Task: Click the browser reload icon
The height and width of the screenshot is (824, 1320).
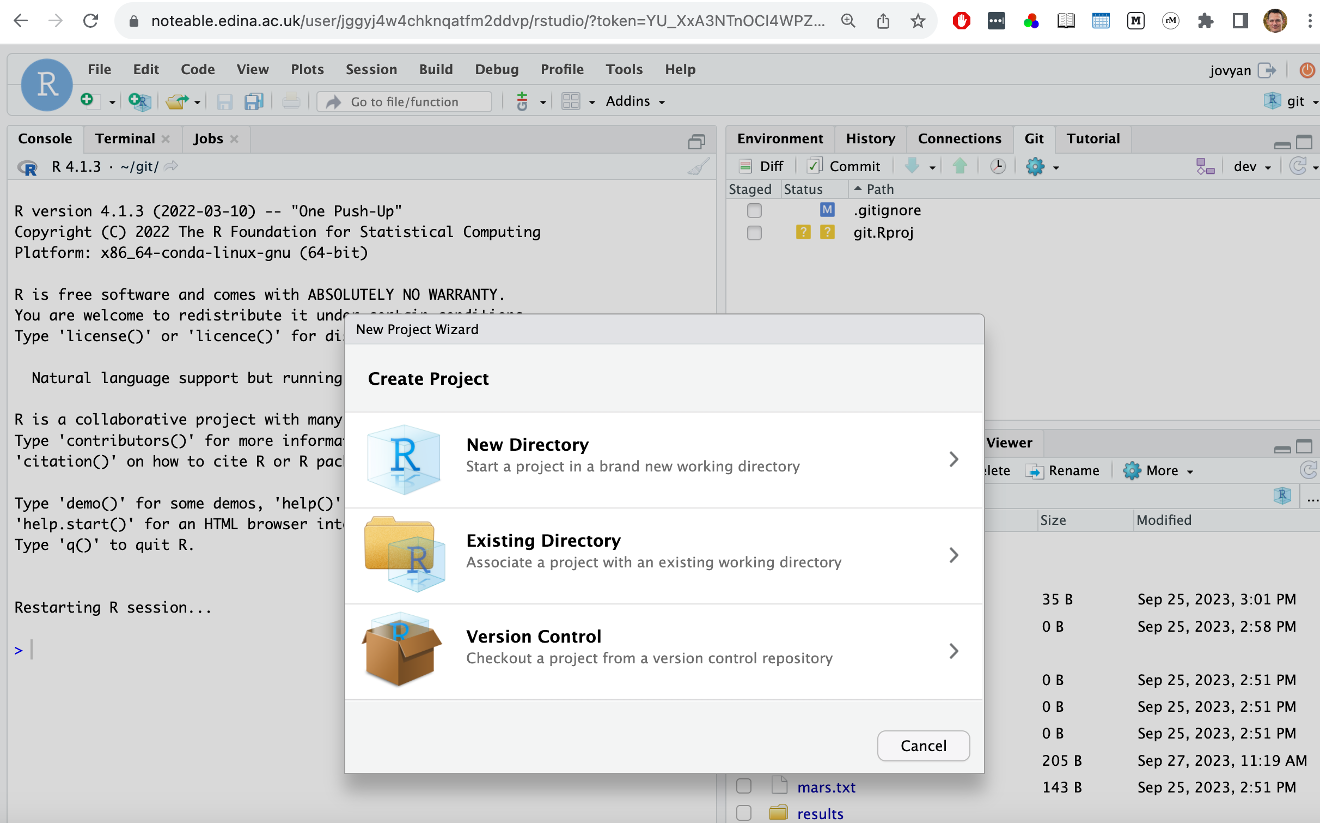Action: coord(91,21)
